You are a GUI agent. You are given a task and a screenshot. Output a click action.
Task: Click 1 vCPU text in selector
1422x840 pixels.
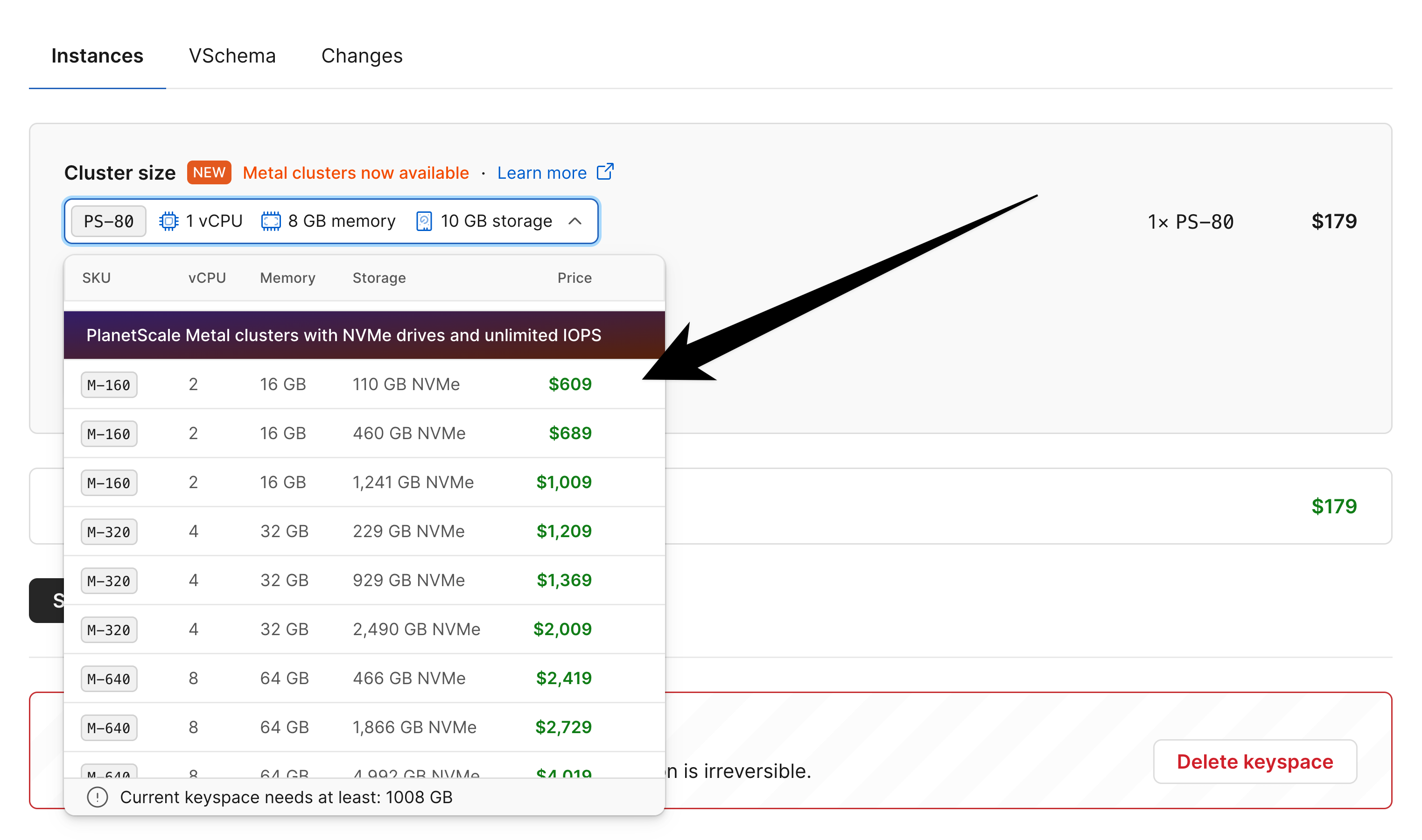pyautogui.click(x=214, y=221)
